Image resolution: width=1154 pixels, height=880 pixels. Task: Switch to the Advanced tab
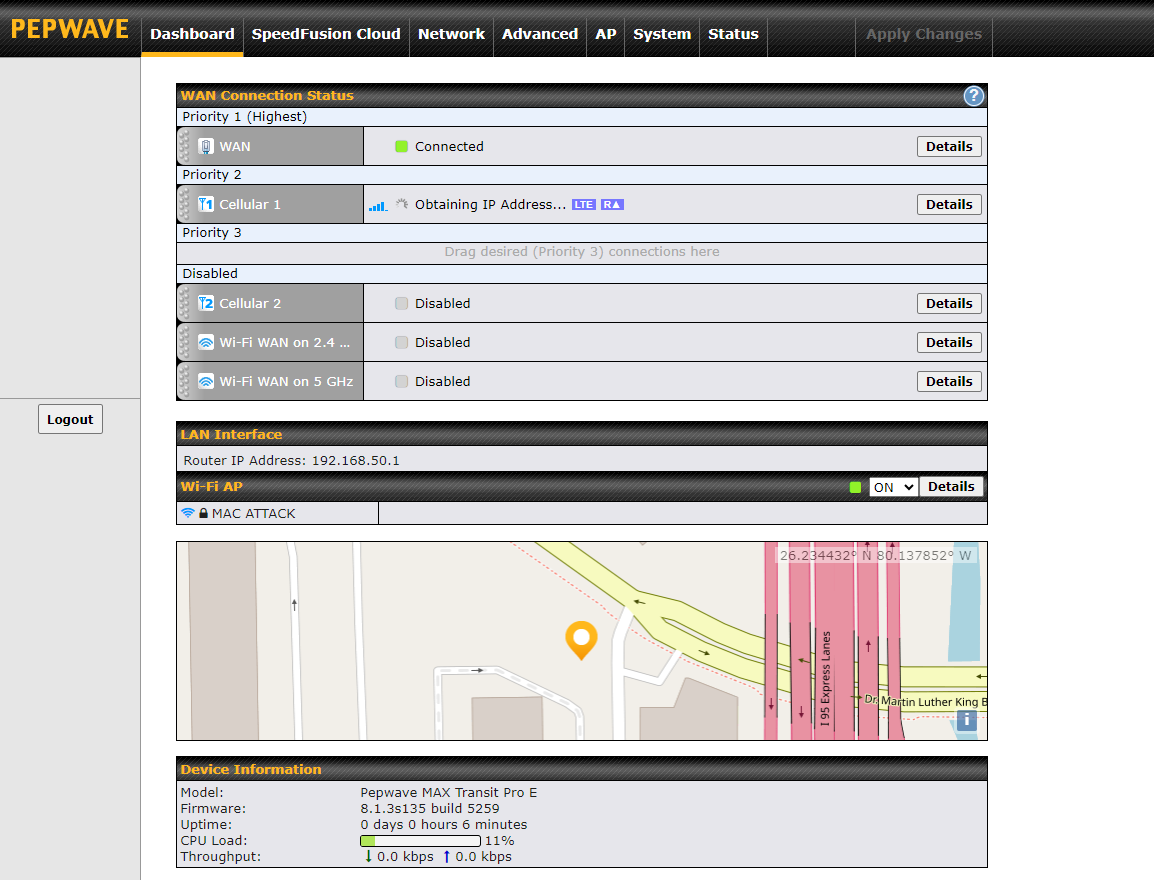[x=539, y=34]
